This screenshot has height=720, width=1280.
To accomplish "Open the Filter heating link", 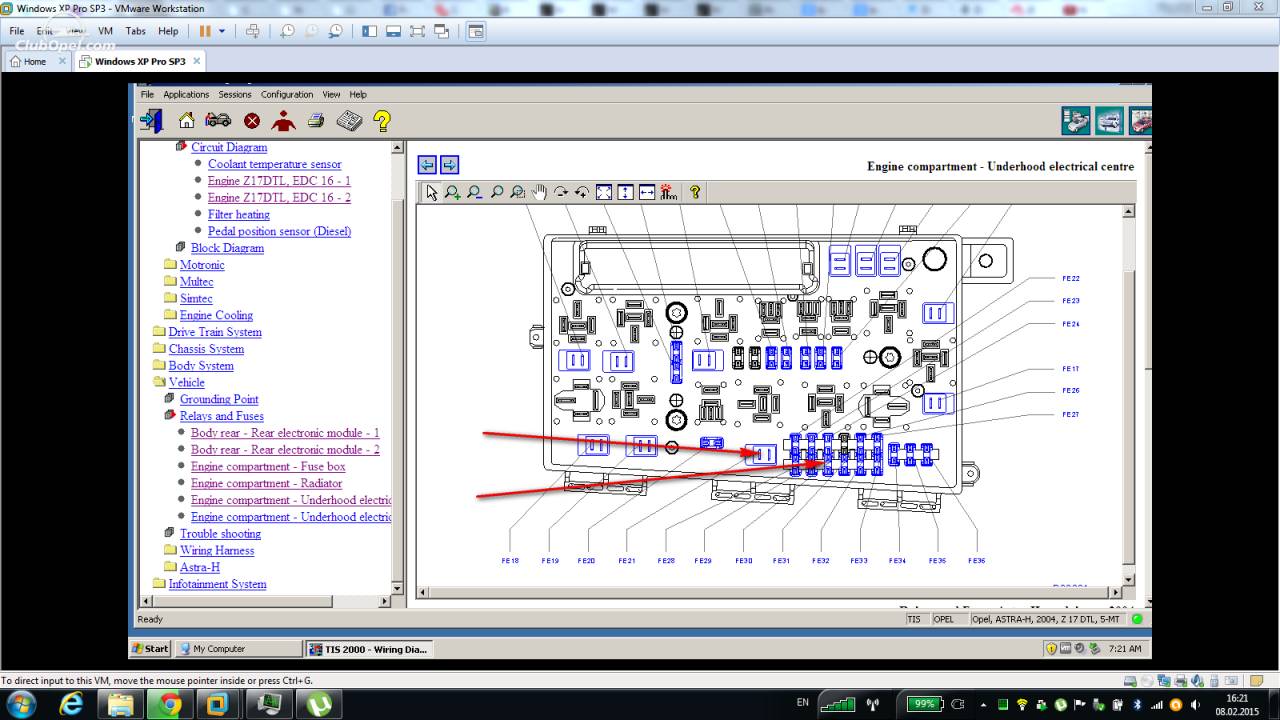I will pos(239,214).
